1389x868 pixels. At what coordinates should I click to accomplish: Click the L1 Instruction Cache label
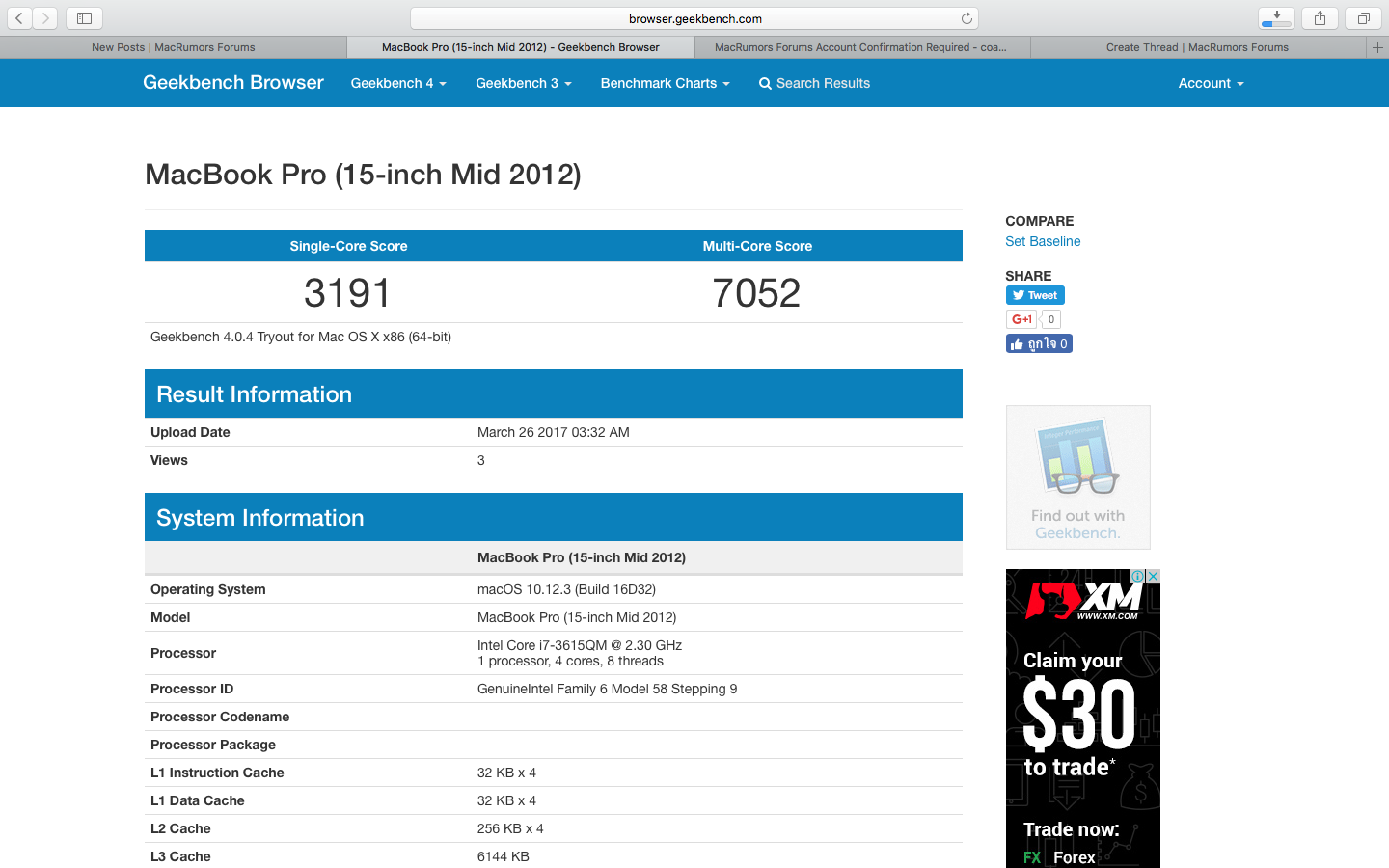[217, 773]
